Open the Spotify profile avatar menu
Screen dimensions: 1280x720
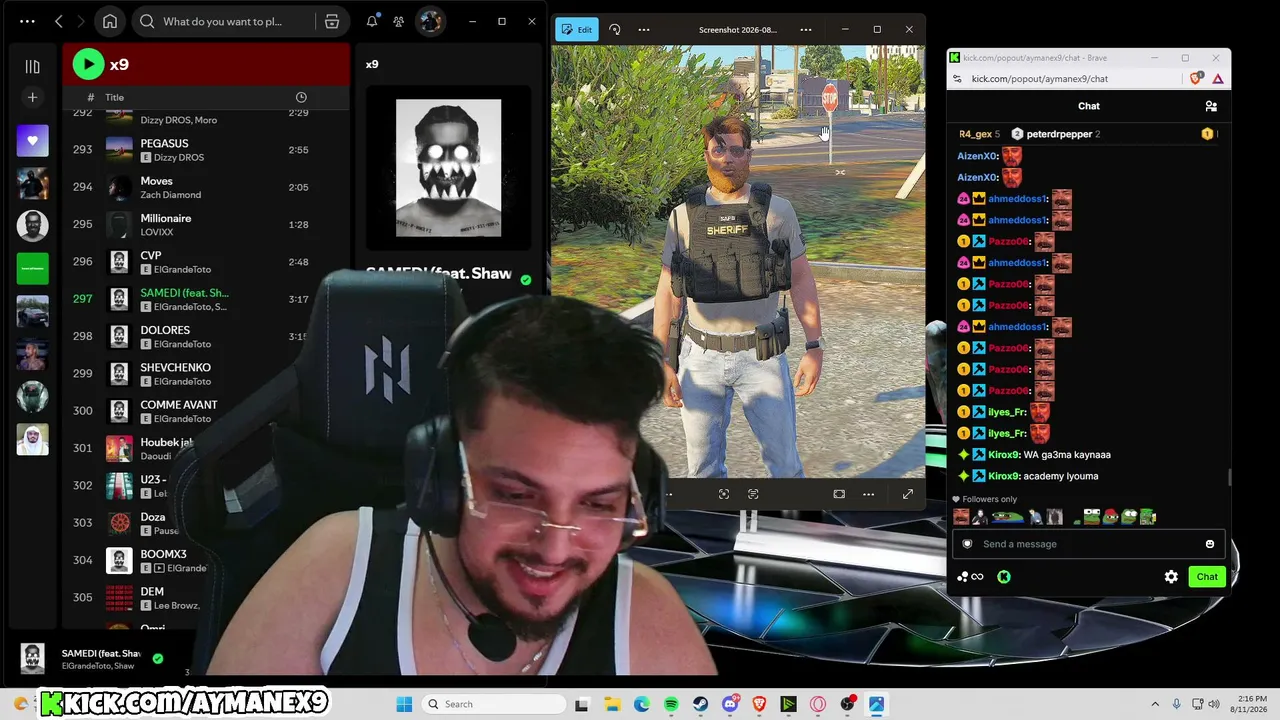430,21
